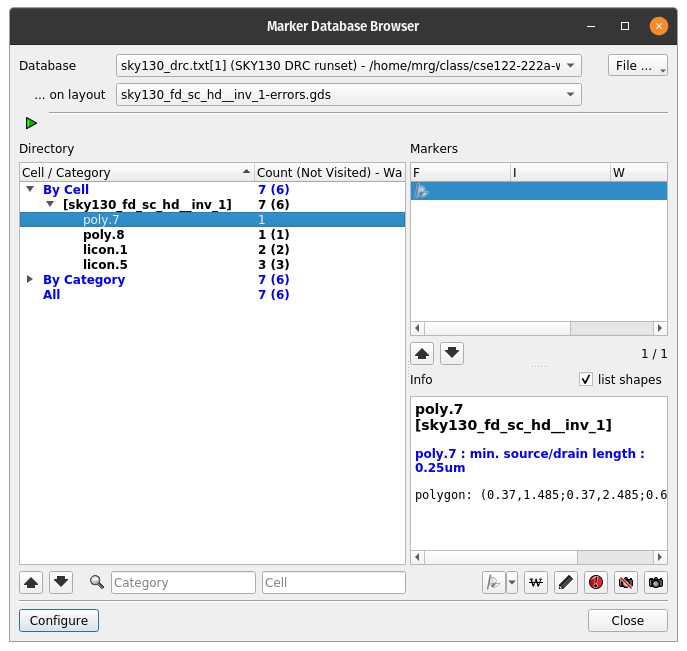Go to previous directory item with up arrow
This screenshot has width=687, height=651.
[x=31, y=583]
